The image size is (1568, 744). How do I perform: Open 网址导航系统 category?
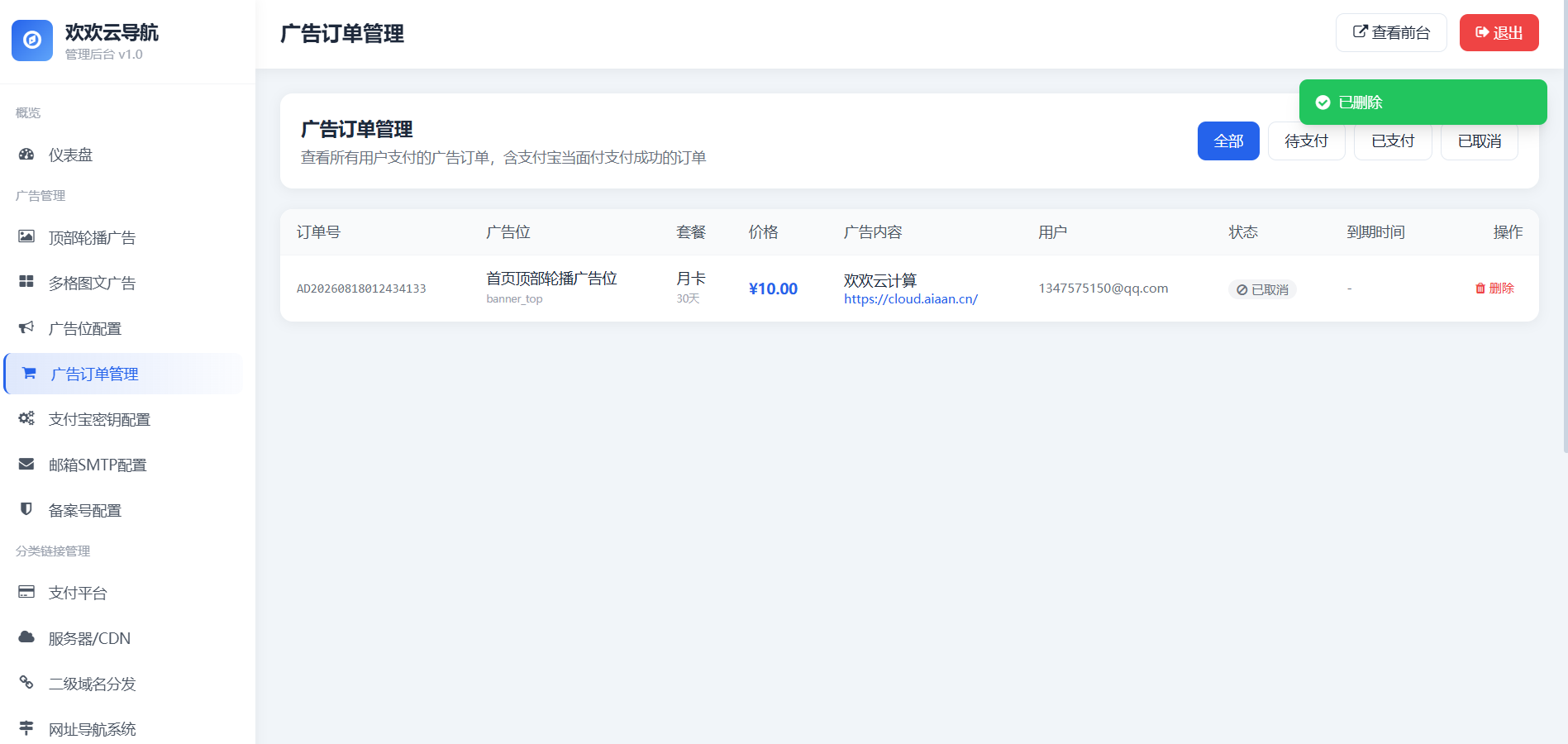pos(124,727)
